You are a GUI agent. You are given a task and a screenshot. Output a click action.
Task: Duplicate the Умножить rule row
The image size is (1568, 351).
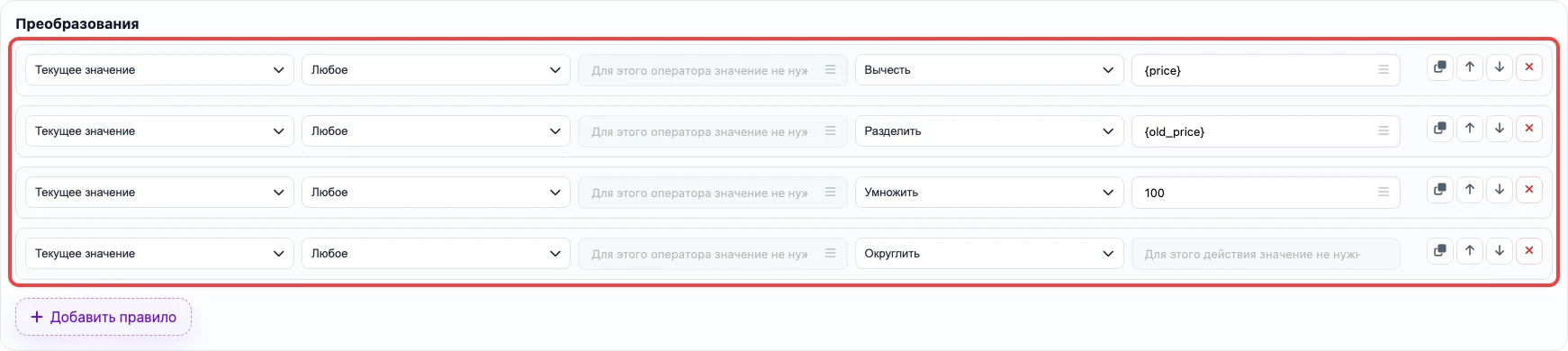point(1440,190)
